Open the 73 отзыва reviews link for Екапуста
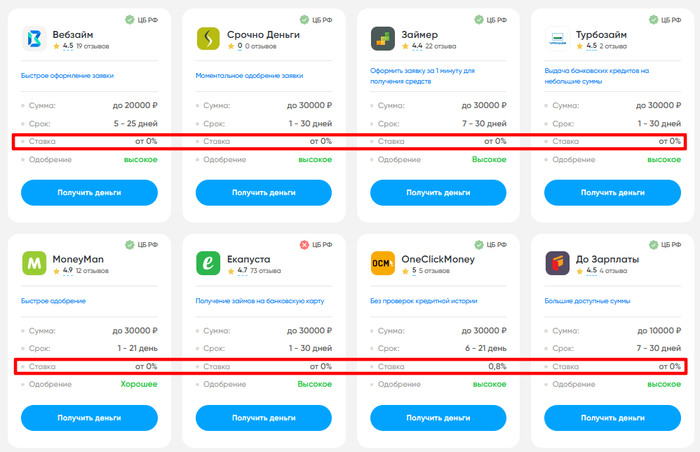700x452 pixels. tap(268, 271)
